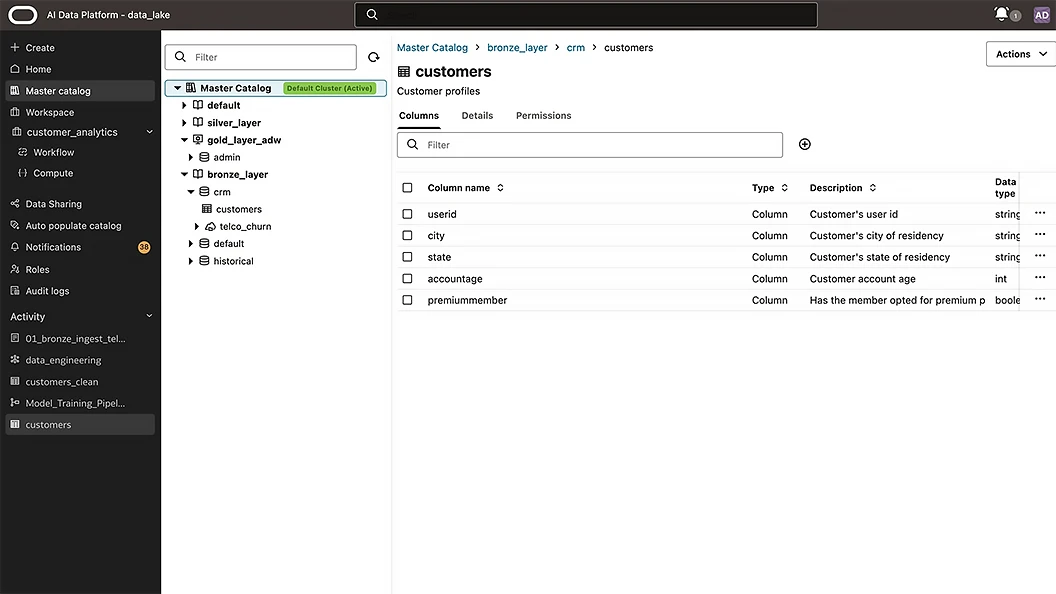This screenshot has width=1056, height=594.
Task: Click the refresh icon beside catalog filter
Action: pyautogui.click(x=373, y=58)
